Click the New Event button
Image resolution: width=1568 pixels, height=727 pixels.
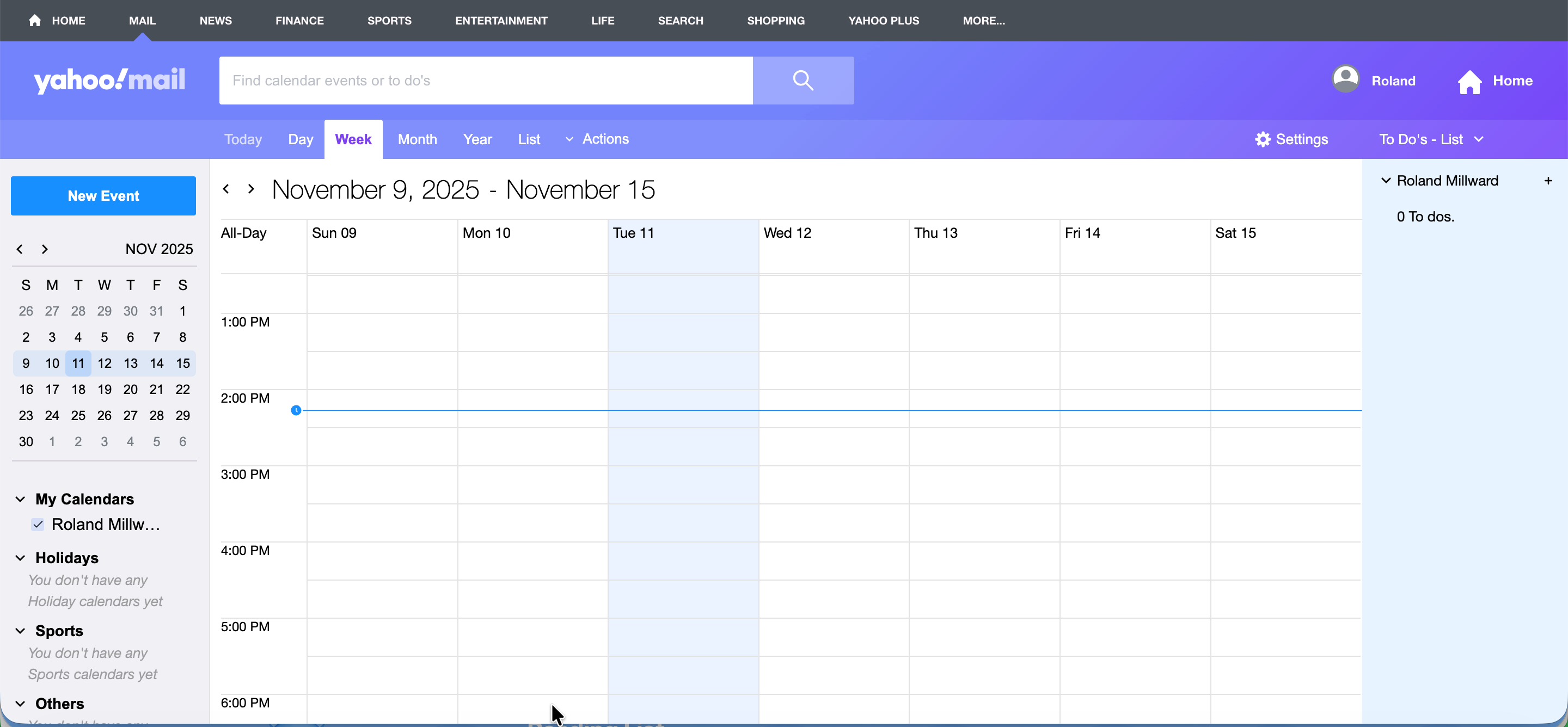pyautogui.click(x=103, y=196)
